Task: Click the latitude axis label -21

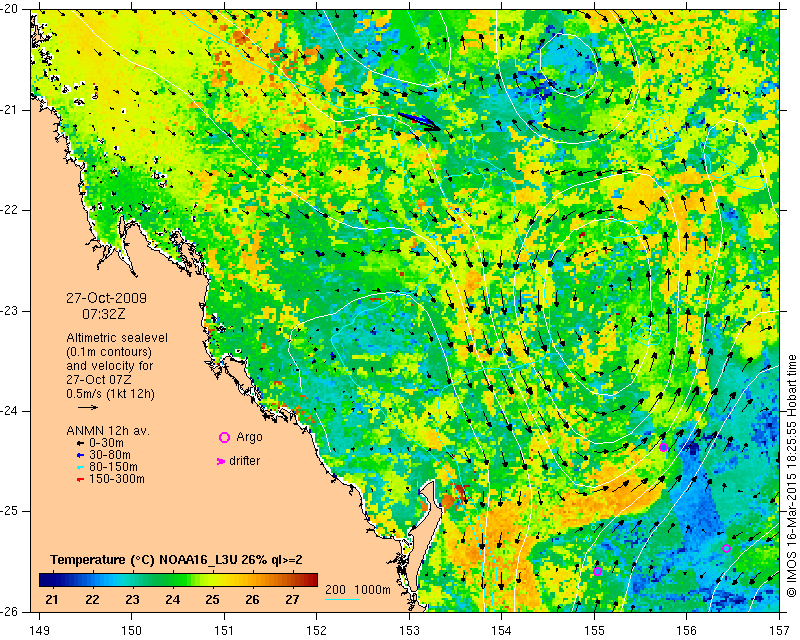Action: [9, 110]
